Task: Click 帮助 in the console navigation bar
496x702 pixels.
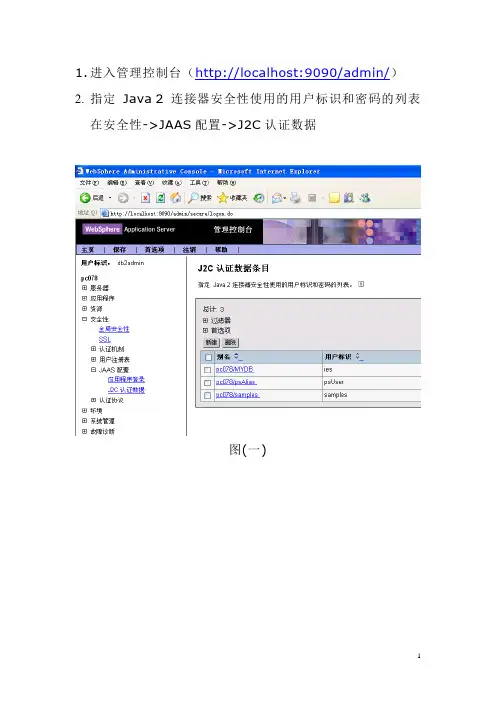Action: [221, 249]
